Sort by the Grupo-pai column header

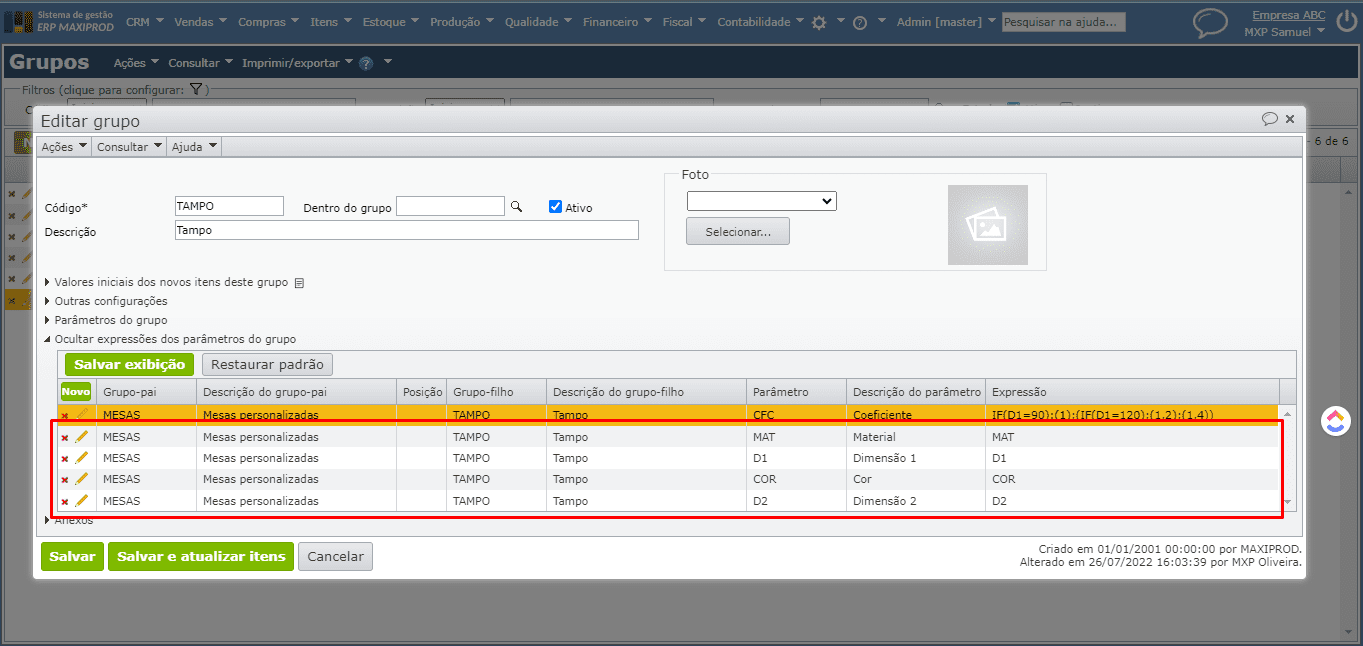click(x=146, y=392)
